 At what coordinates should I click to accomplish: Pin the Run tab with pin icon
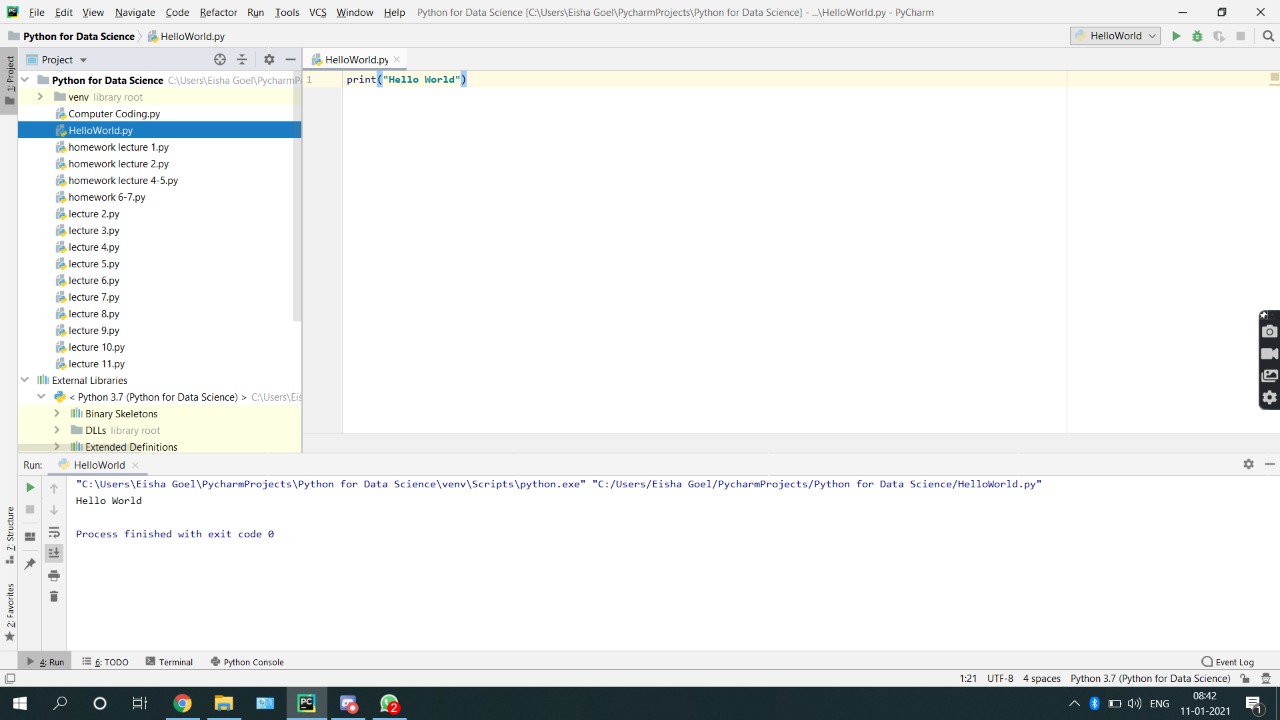click(30, 564)
